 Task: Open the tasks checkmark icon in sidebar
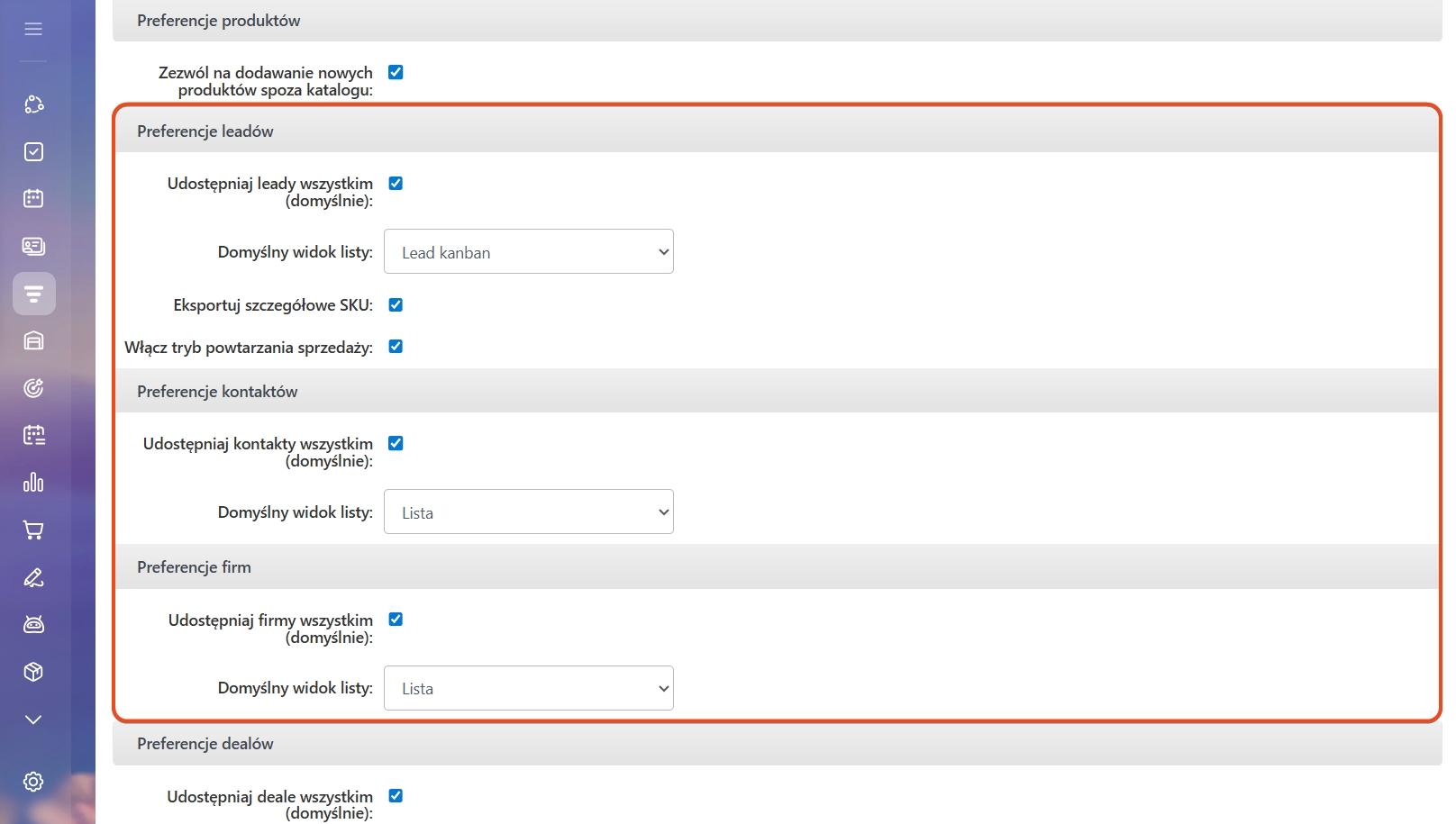click(33, 151)
